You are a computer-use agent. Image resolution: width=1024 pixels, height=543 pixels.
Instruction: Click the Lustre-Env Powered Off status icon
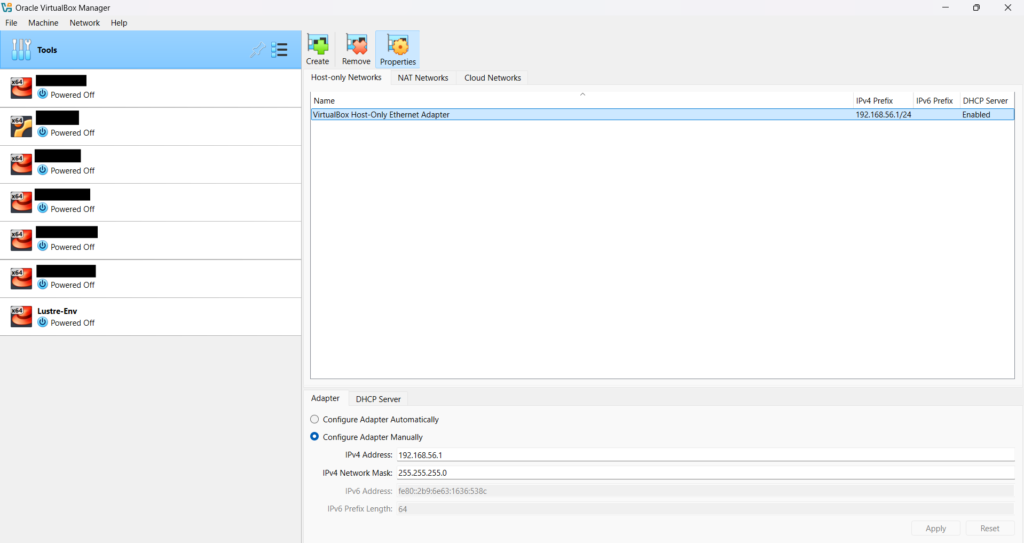click(43, 323)
